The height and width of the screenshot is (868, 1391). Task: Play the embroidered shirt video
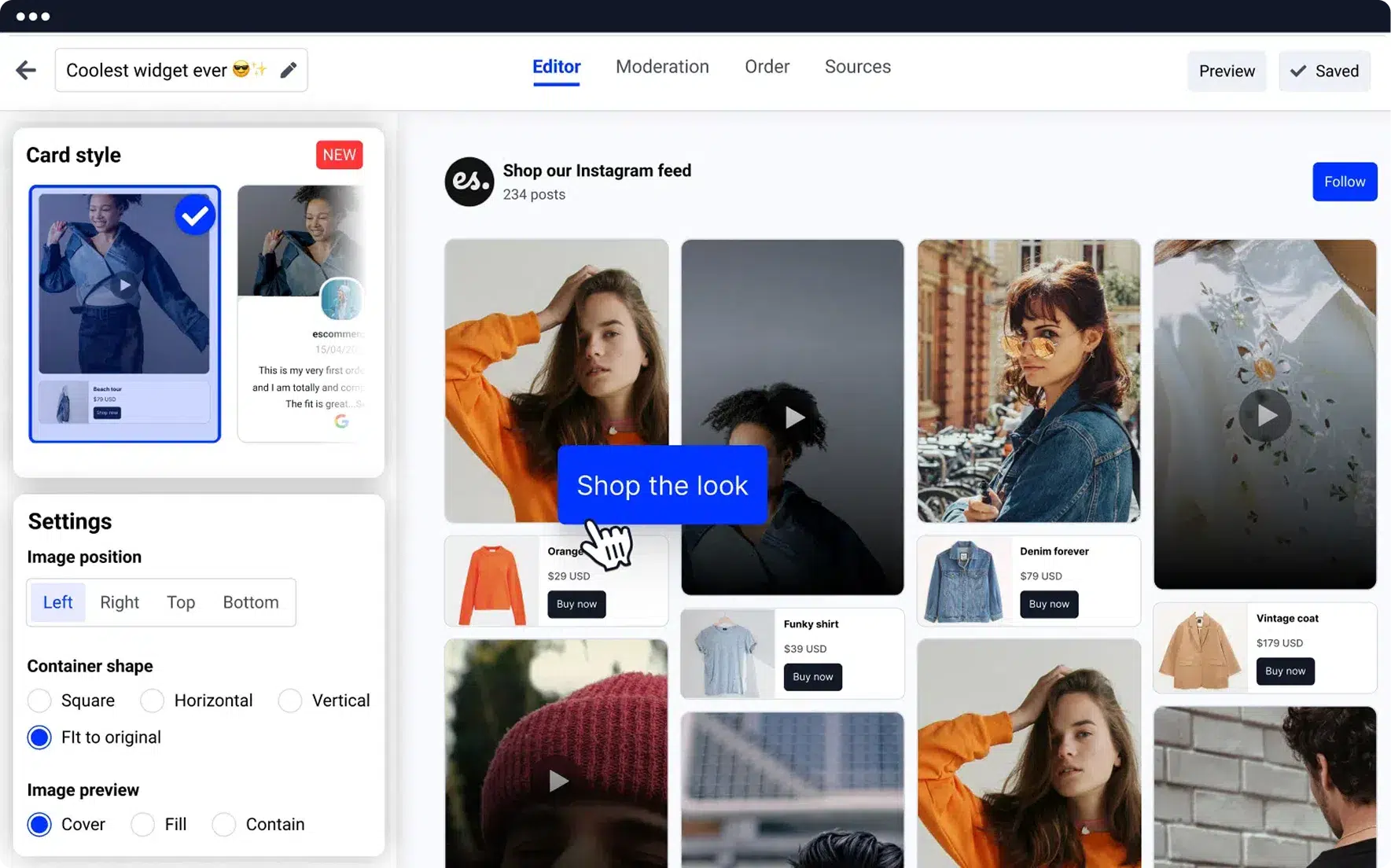coord(1264,415)
